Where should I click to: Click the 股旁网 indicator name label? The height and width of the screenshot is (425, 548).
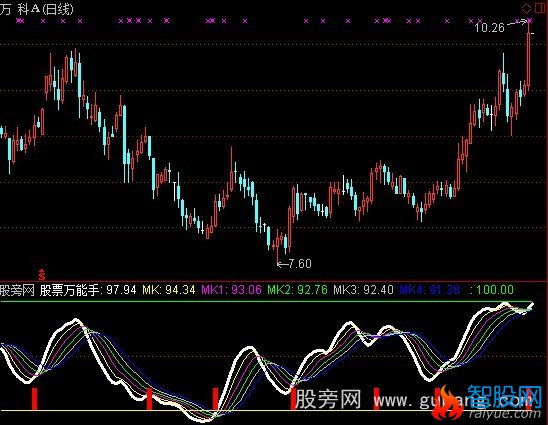(x=17, y=290)
